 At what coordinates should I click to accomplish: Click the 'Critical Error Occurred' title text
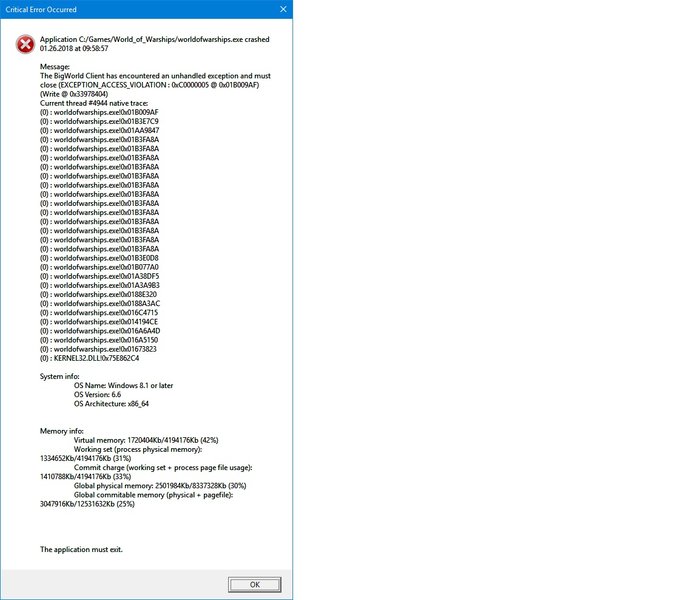point(41,9)
